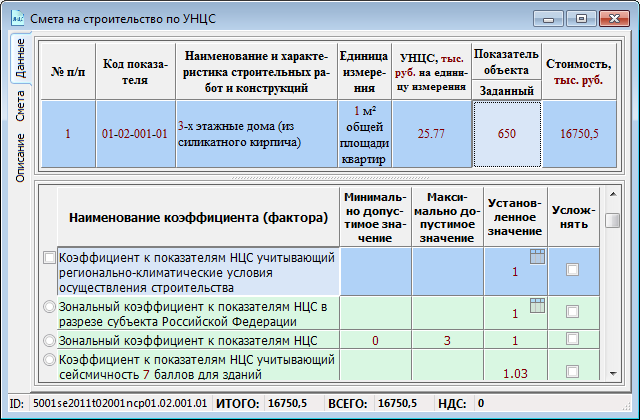Viewport: 640px width, 420px height.
Task: Click scroll down arrow of coefficients list
Action: pyautogui.click(x=613, y=373)
